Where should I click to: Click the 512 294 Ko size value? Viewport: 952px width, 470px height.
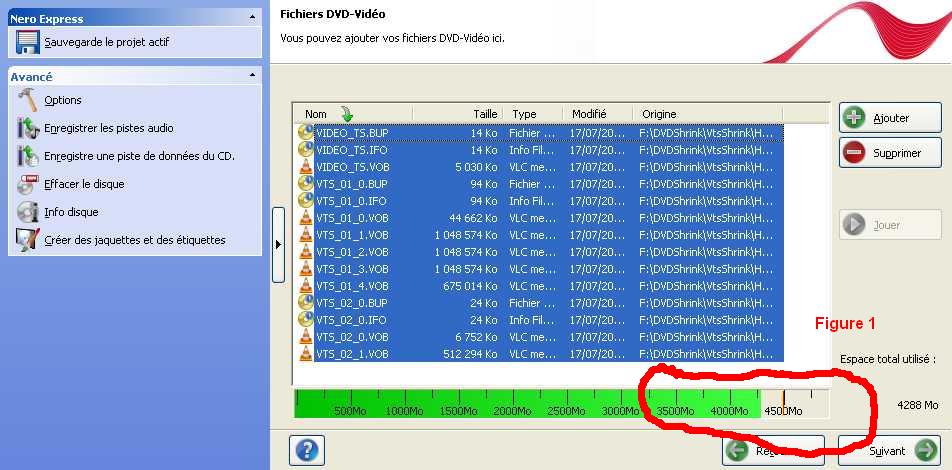[471, 353]
